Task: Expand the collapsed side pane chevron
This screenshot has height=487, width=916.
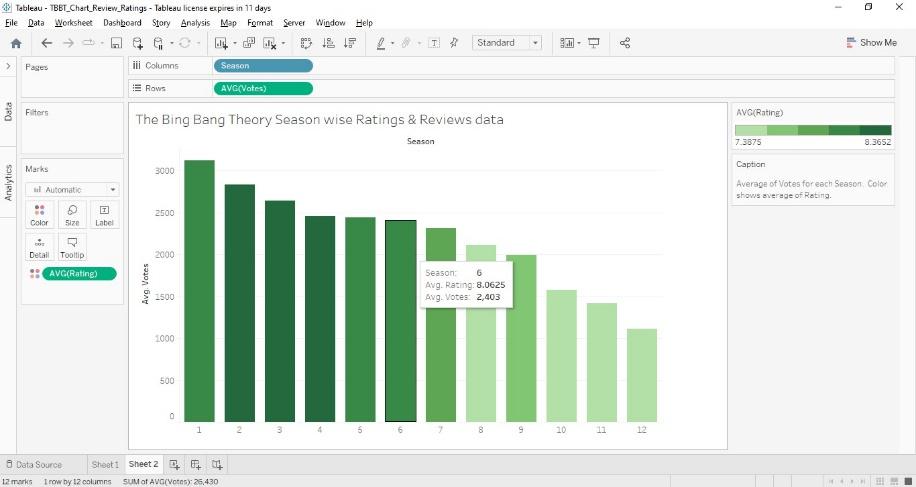Action: pyautogui.click(x=8, y=66)
